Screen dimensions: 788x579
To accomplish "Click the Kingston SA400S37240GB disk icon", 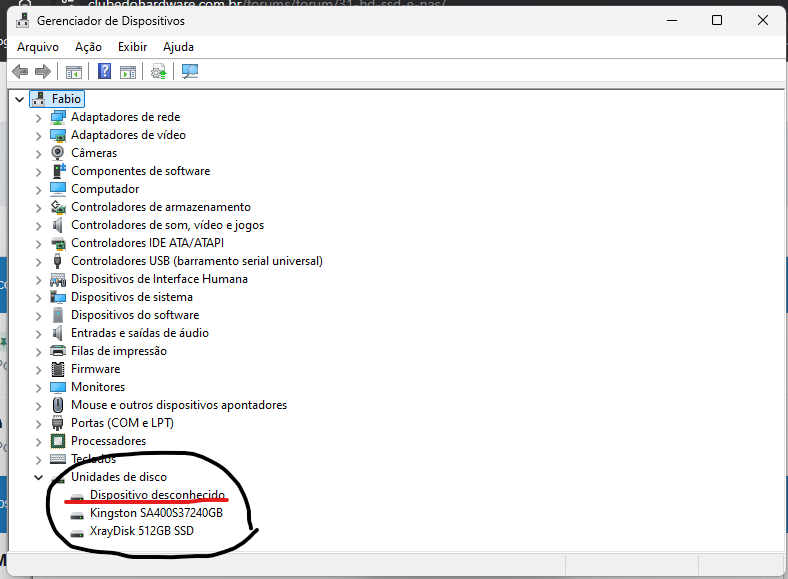I will tap(77, 515).
